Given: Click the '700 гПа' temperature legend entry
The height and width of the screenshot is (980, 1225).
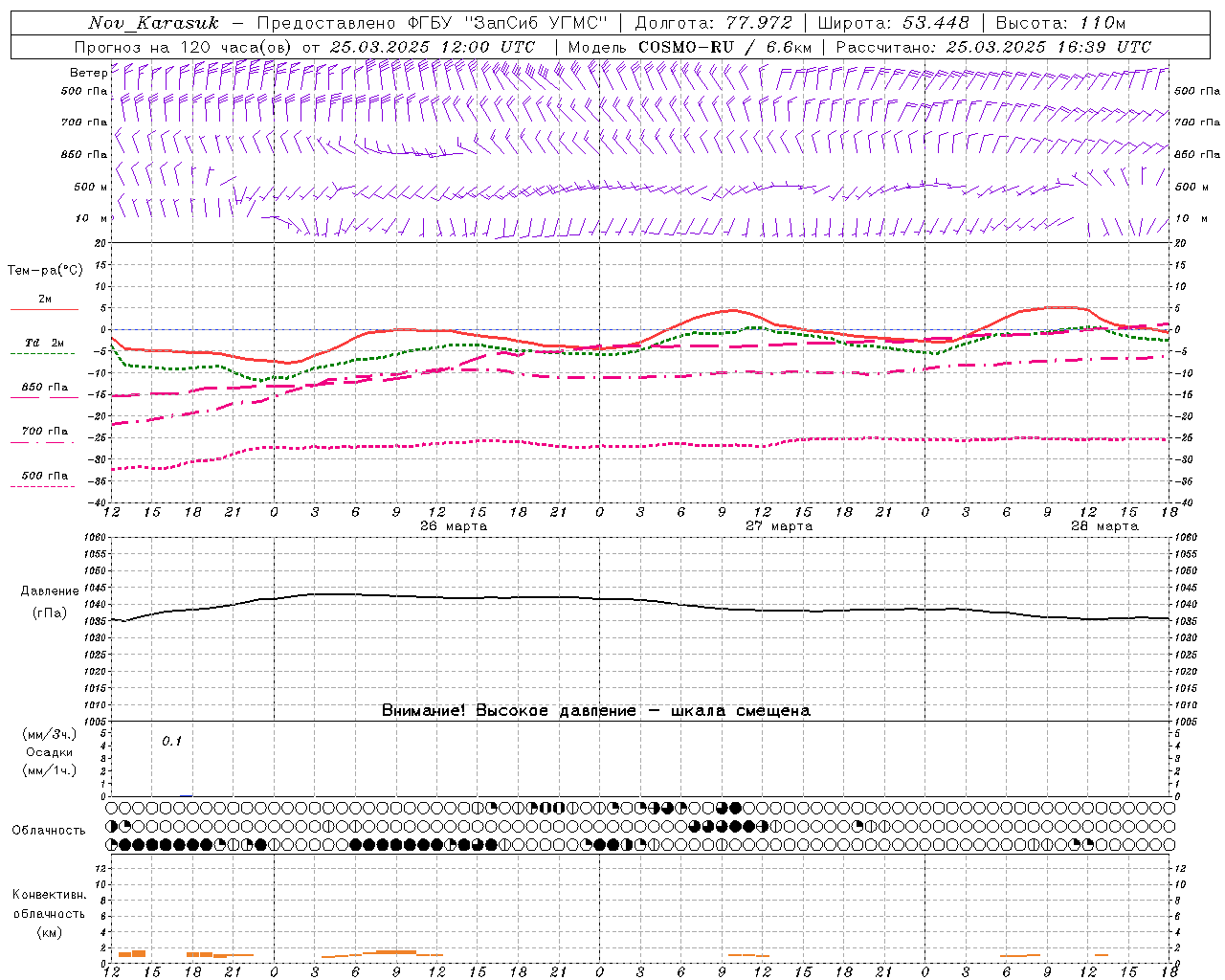Looking at the screenshot, I should tap(45, 432).
